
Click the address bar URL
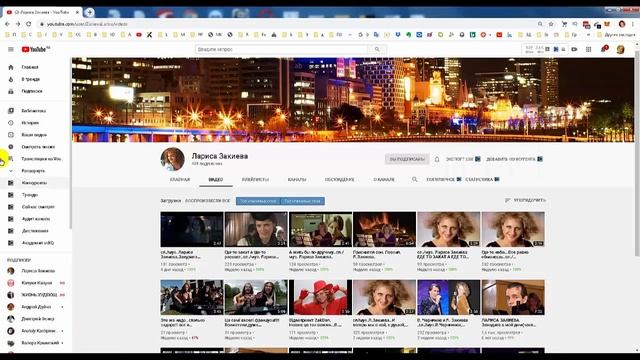click(x=87, y=24)
